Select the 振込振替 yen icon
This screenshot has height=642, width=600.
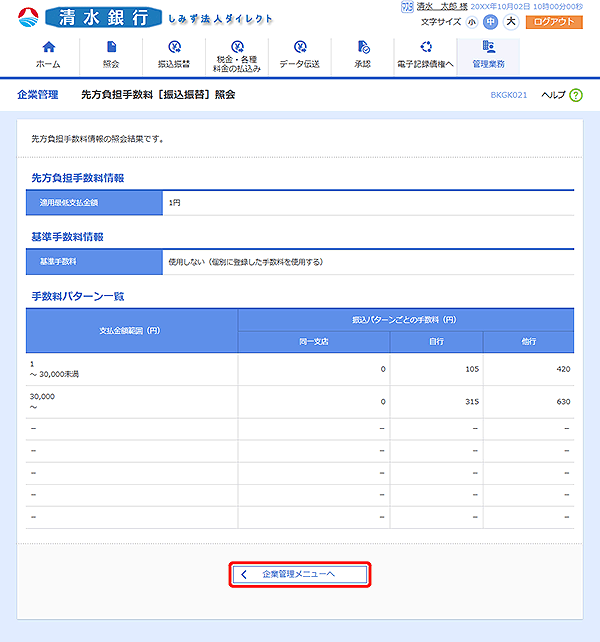pyautogui.click(x=173, y=48)
